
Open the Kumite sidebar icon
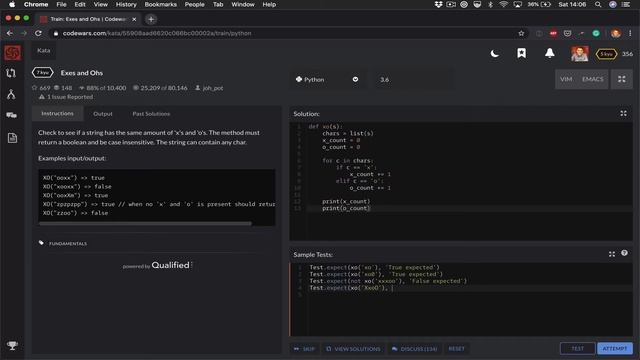11,95
